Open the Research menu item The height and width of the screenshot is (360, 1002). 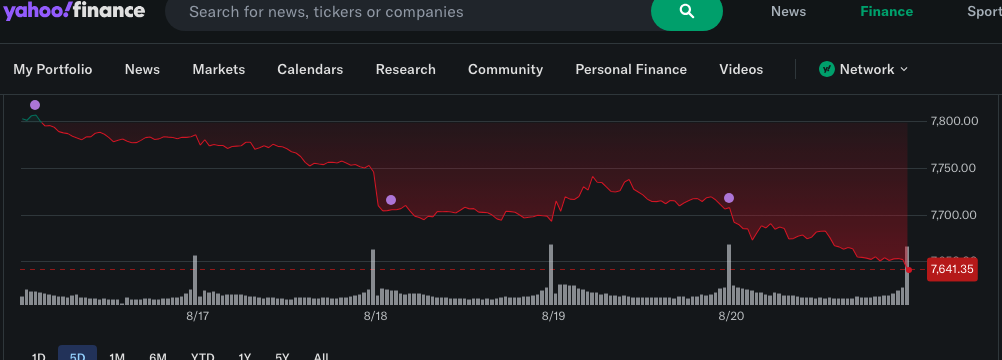click(405, 69)
